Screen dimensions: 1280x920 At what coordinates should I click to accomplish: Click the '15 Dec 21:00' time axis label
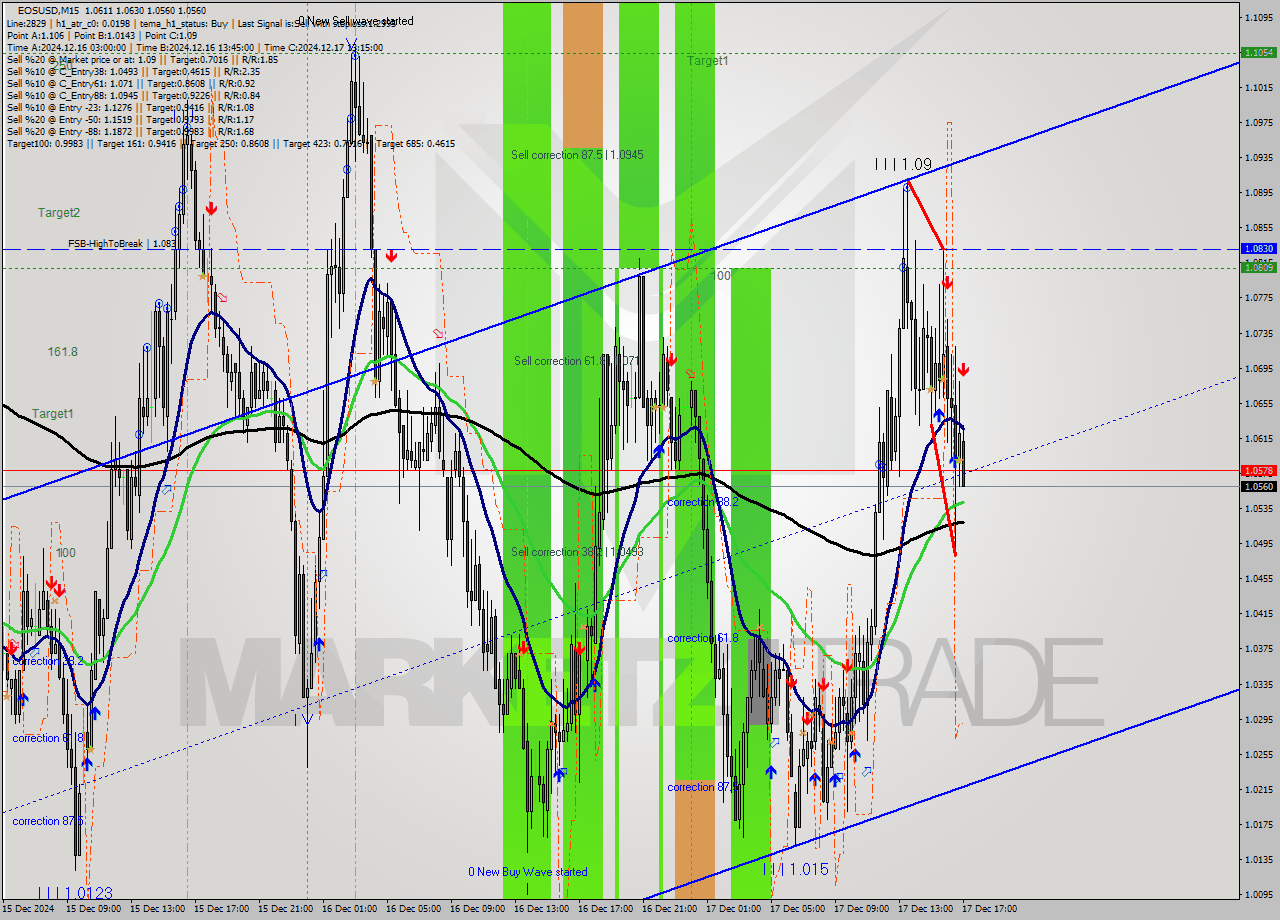(x=285, y=909)
